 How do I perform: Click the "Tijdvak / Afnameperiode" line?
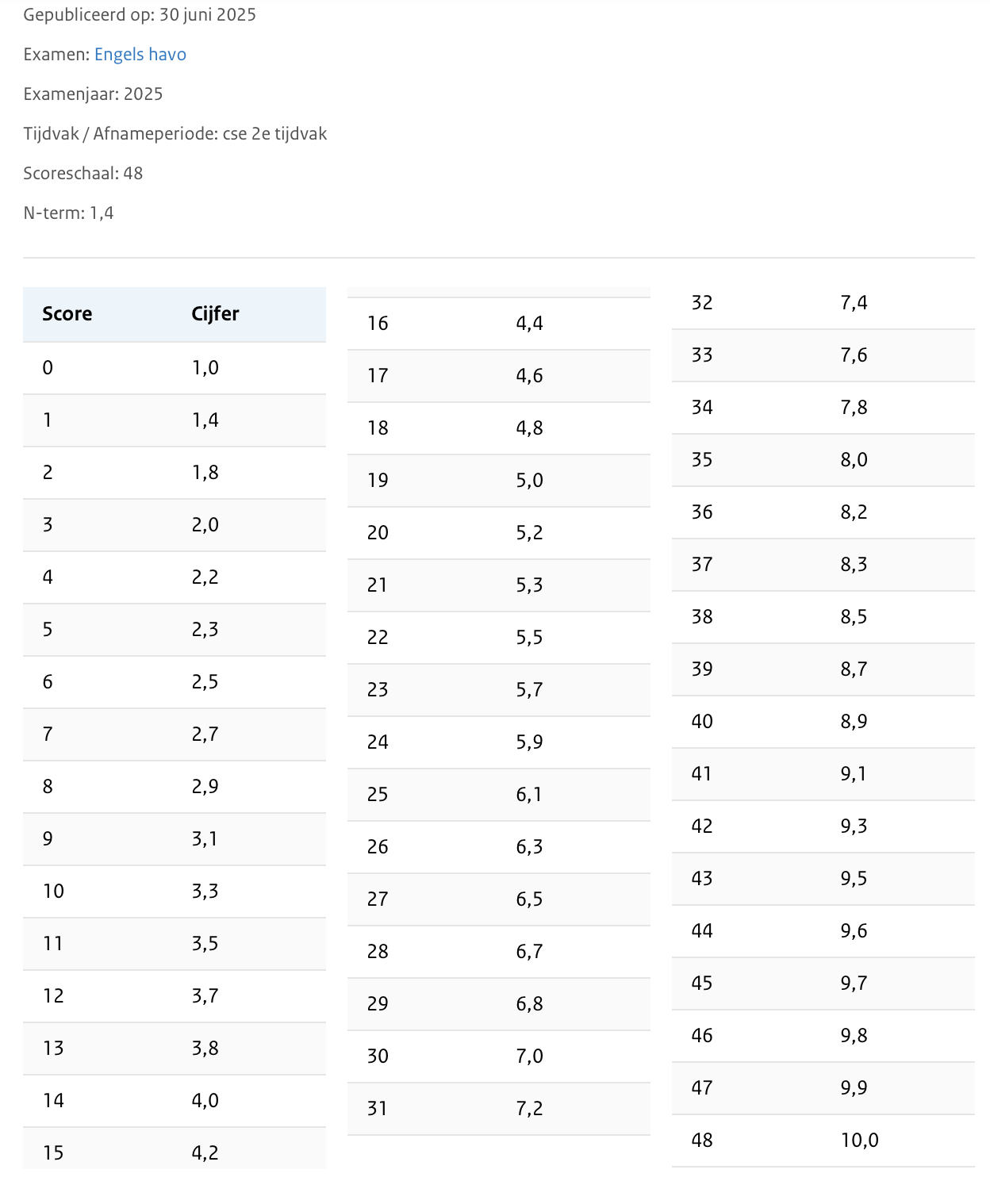click(175, 134)
